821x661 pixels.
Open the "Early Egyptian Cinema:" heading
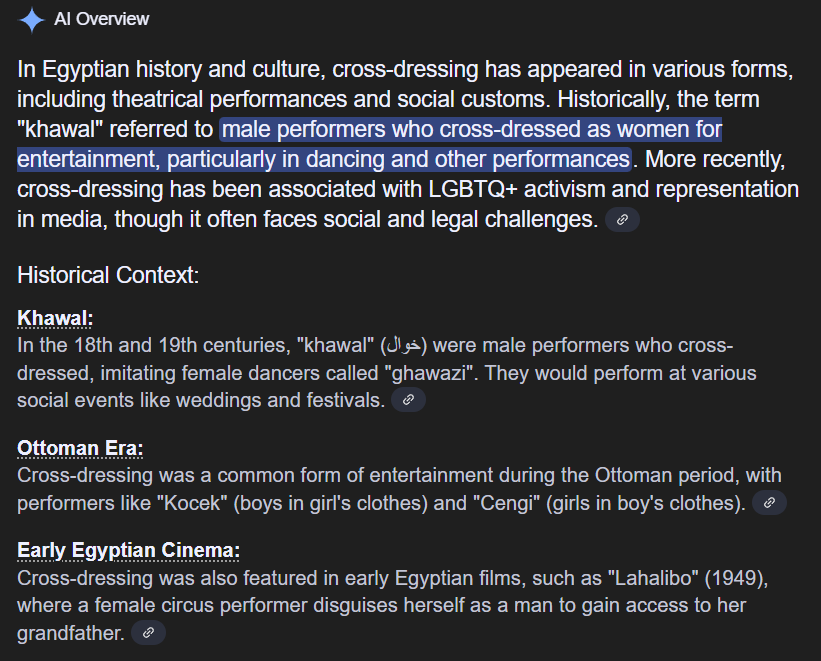point(128,551)
